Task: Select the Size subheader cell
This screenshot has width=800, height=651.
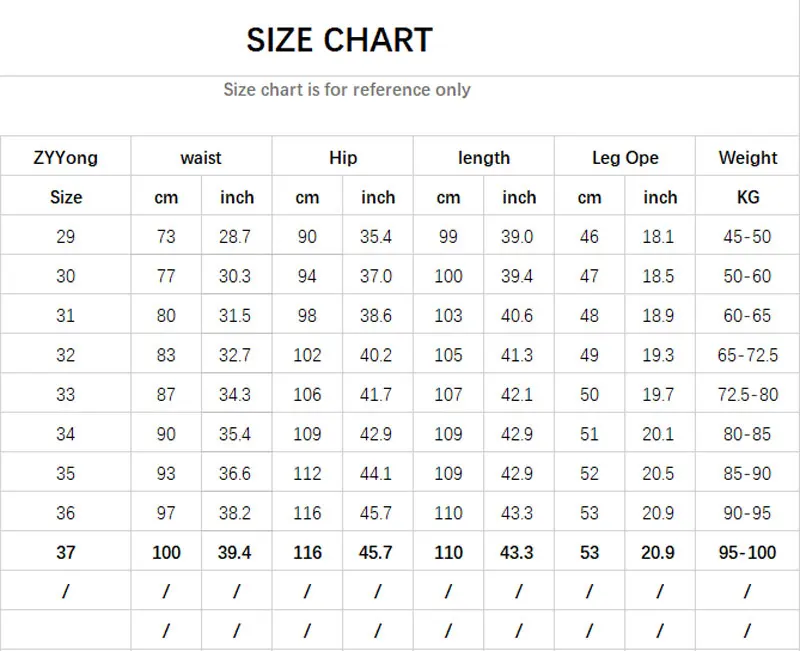Action: point(66,198)
